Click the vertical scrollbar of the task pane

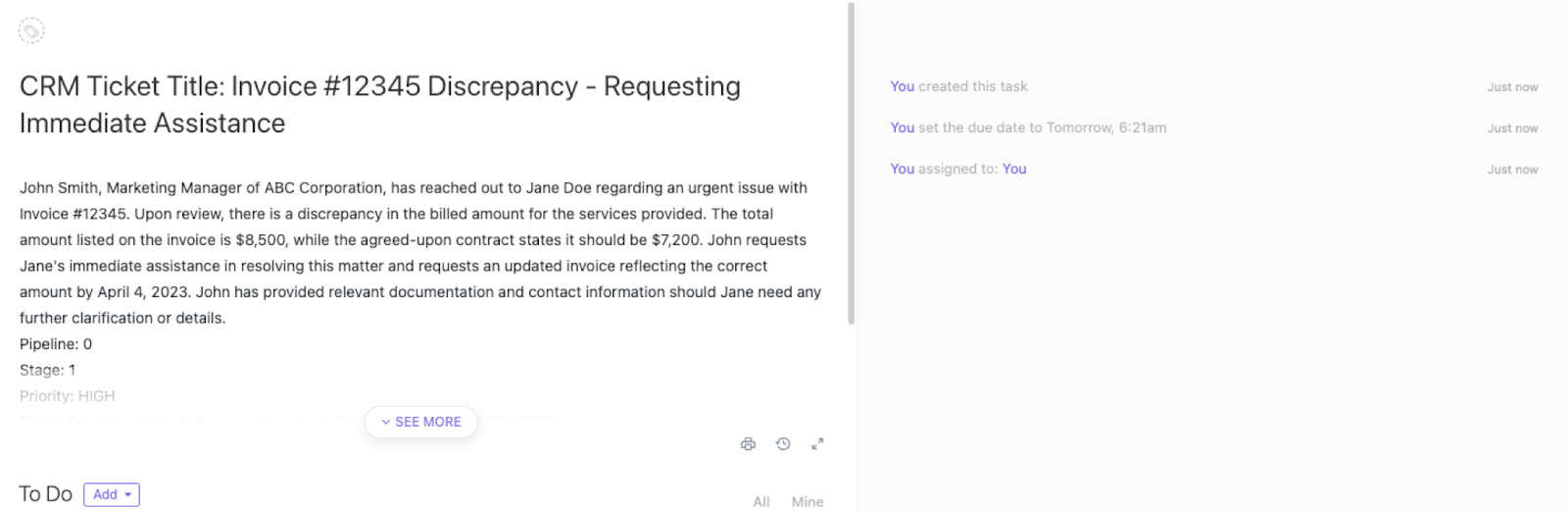tap(851, 163)
